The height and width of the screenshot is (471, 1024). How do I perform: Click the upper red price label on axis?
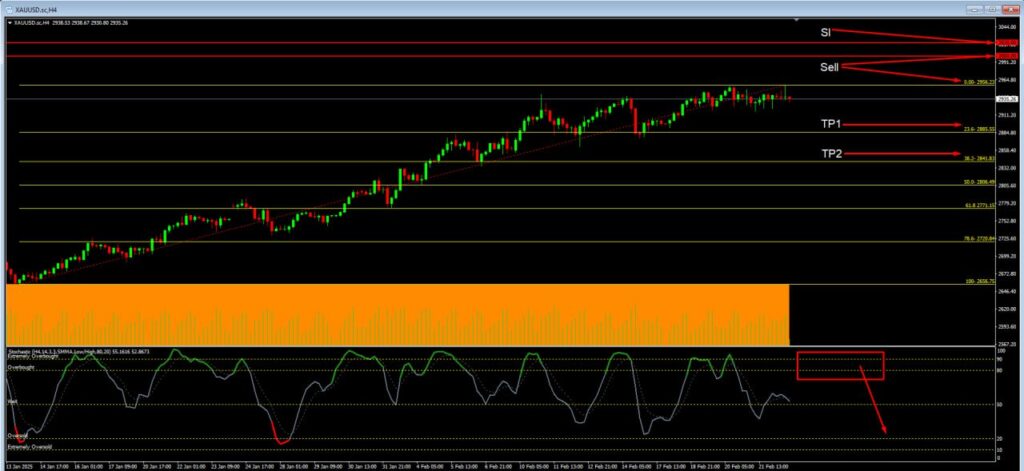[1007, 42]
